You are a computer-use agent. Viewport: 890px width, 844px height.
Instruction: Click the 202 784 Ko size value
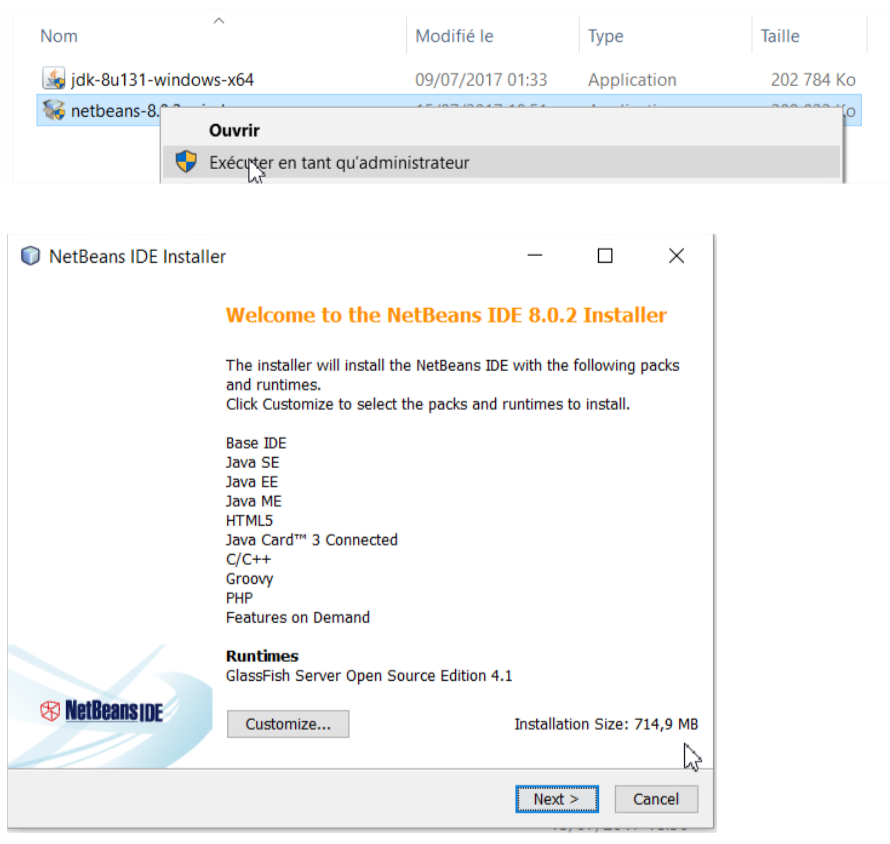pyautogui.click(x=813, y=80)
